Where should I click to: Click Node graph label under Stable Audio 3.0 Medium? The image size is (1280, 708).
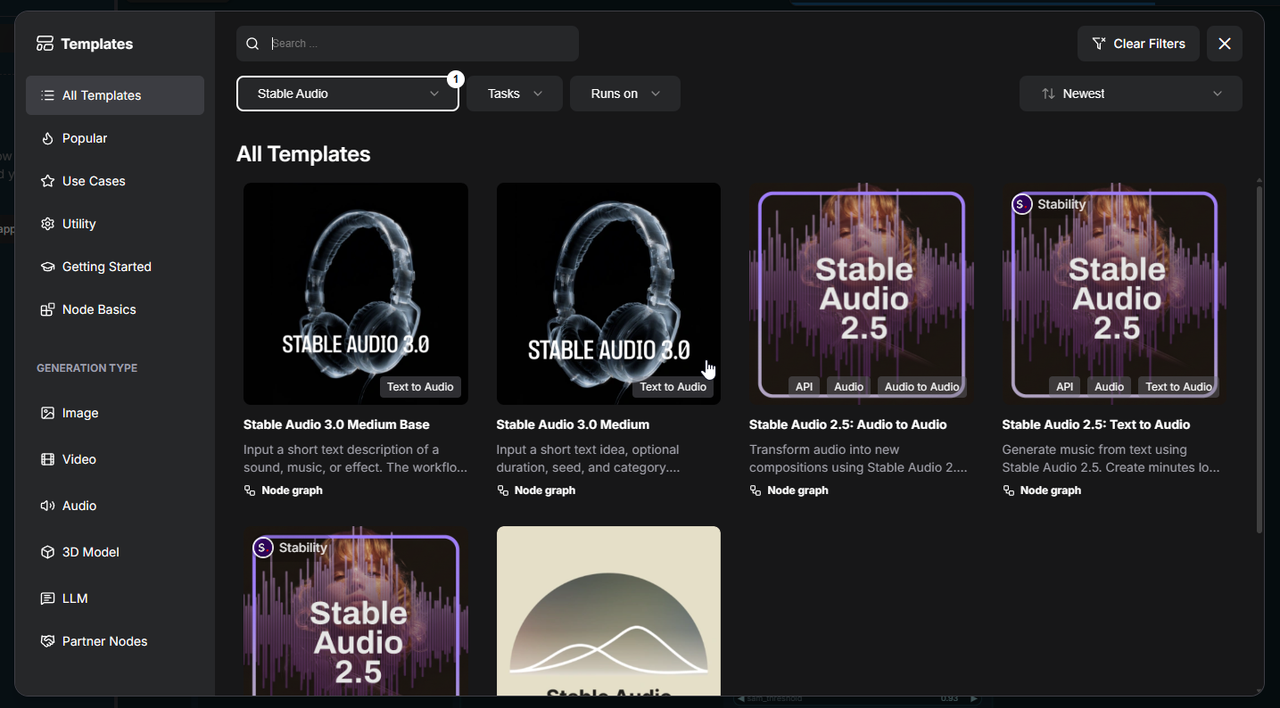545,491
